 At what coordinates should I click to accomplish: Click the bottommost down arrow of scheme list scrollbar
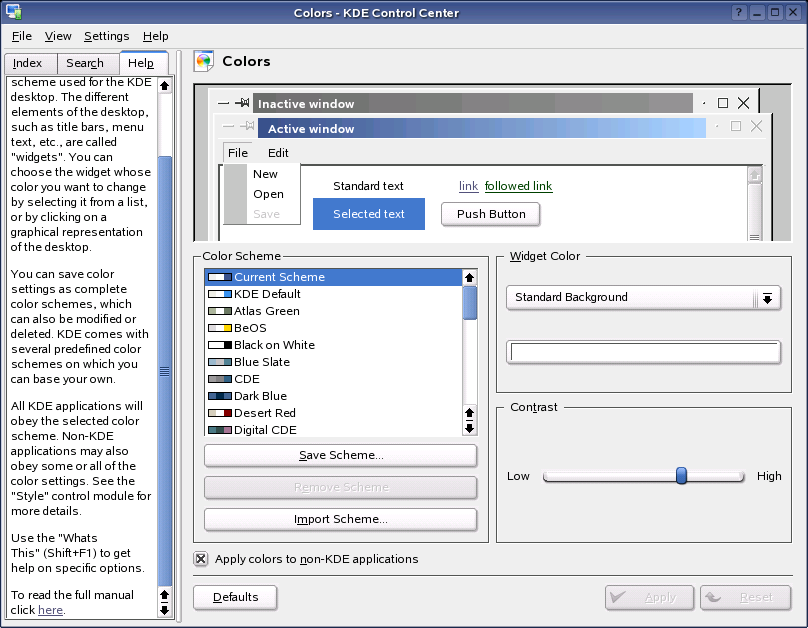[x=469, y=429]
